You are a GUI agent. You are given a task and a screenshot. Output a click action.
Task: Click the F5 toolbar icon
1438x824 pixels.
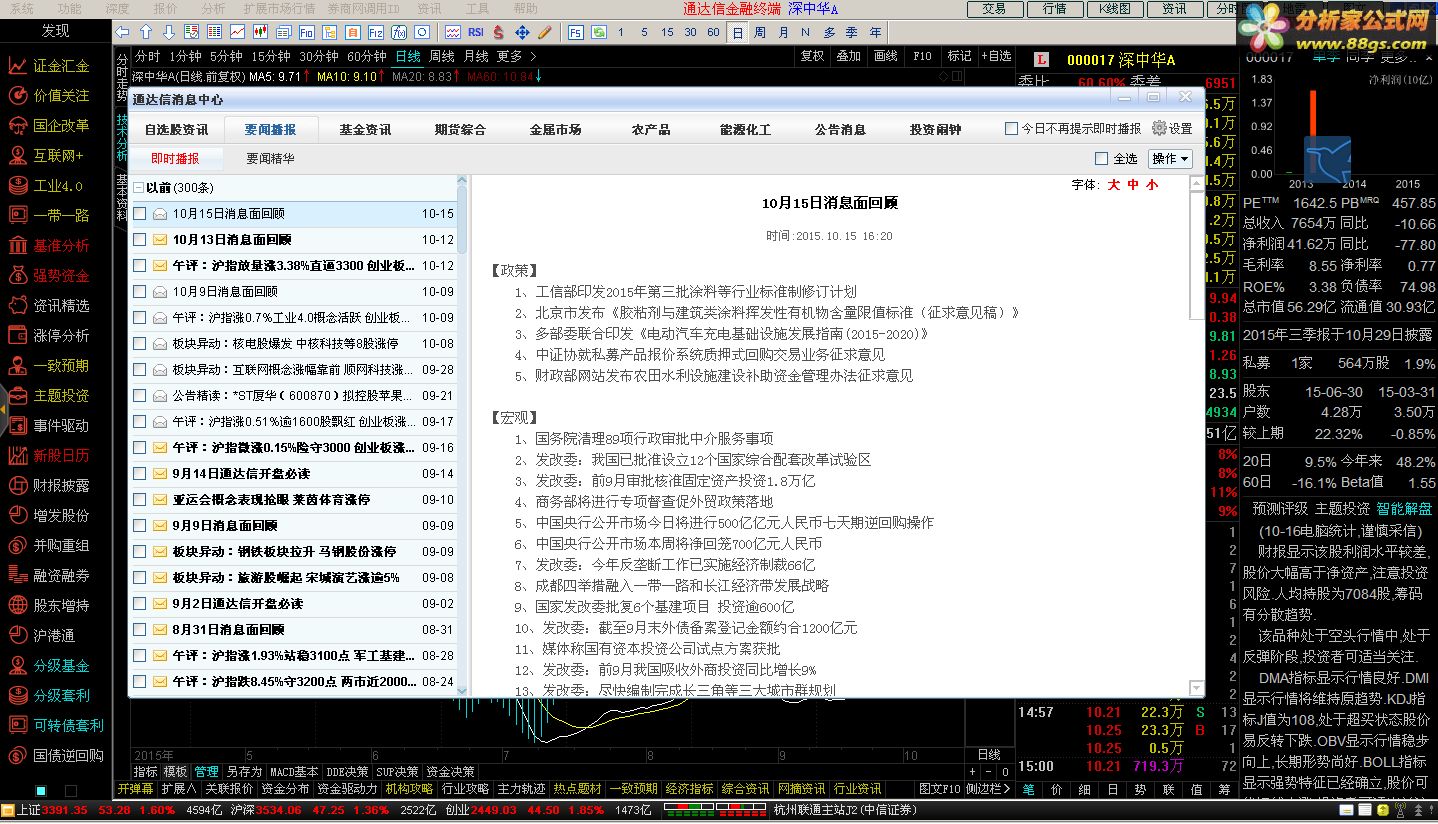(575, 32)
